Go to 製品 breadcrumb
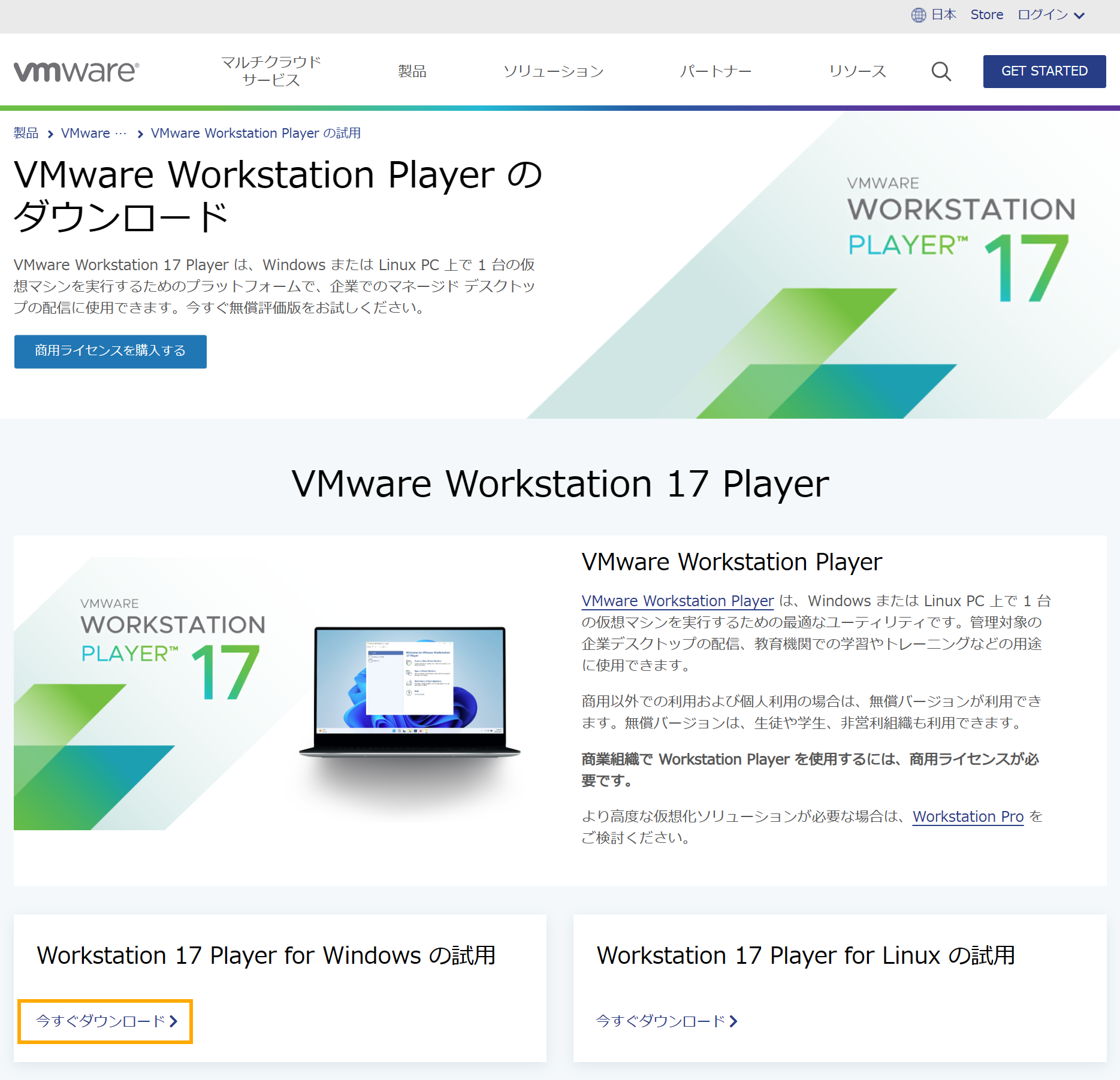This screenshot has width=1120, height=1080. (26, 133)
